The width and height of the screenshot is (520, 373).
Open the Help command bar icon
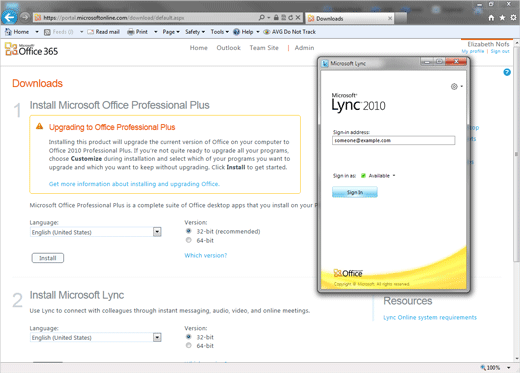click(x=236, y=32)
